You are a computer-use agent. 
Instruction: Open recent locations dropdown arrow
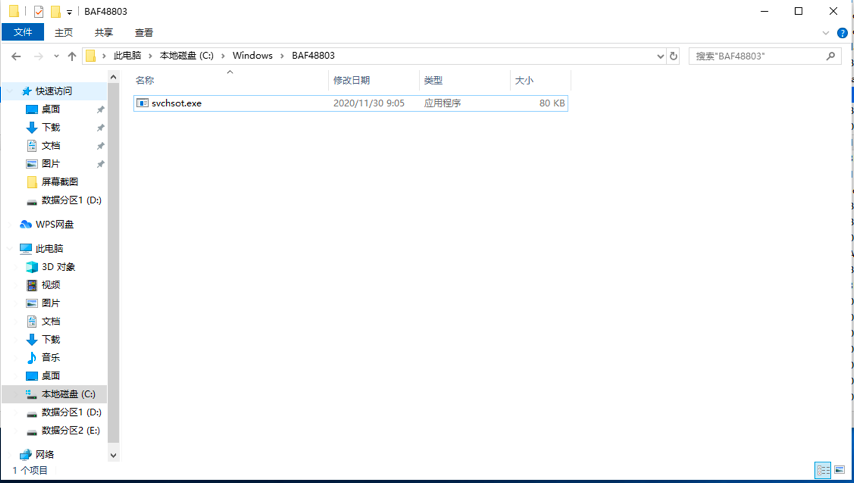click(56, 56)
